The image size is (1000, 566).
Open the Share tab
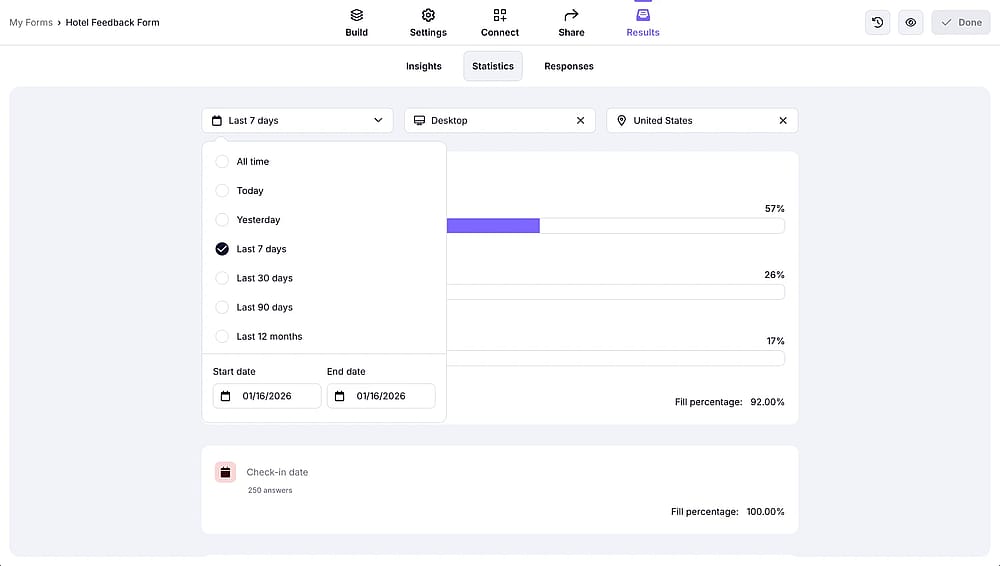(x=571, y=23)
